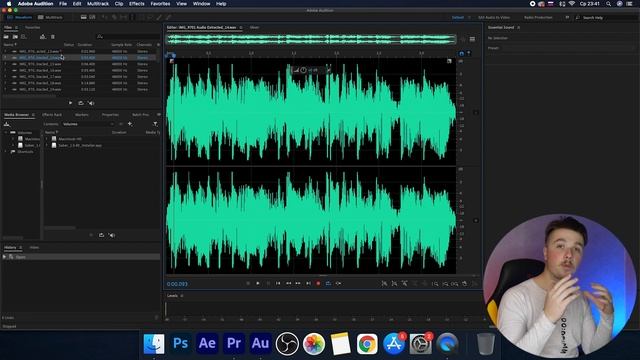
Task: Switch to Multitrack editor view
Action: point(50,18)
